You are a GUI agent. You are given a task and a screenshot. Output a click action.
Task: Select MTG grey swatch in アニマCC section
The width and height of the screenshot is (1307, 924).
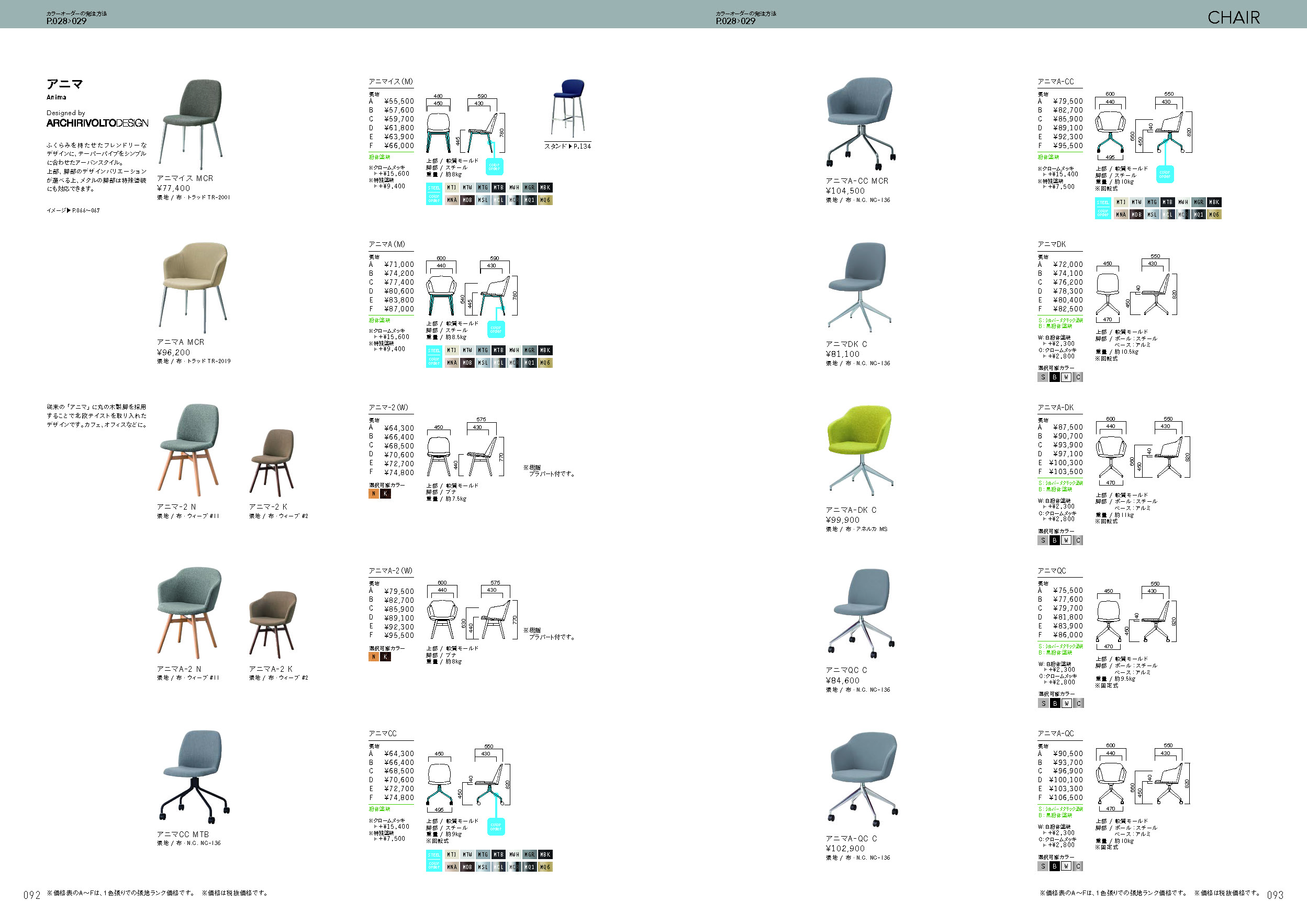(483, 854)
